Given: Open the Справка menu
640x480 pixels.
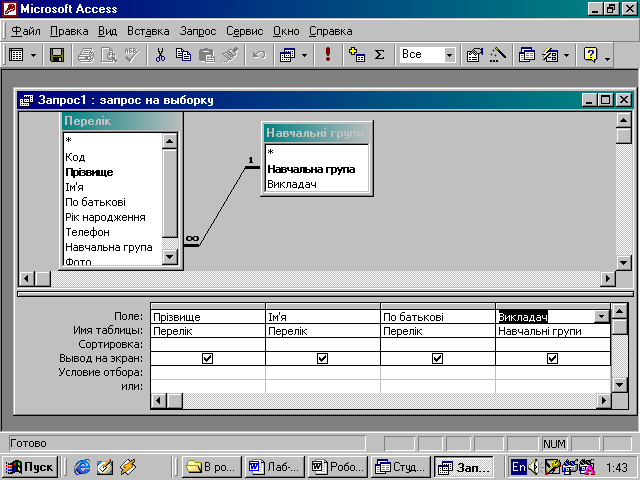Looking at the screenshot, I should (x=331, y=31).
